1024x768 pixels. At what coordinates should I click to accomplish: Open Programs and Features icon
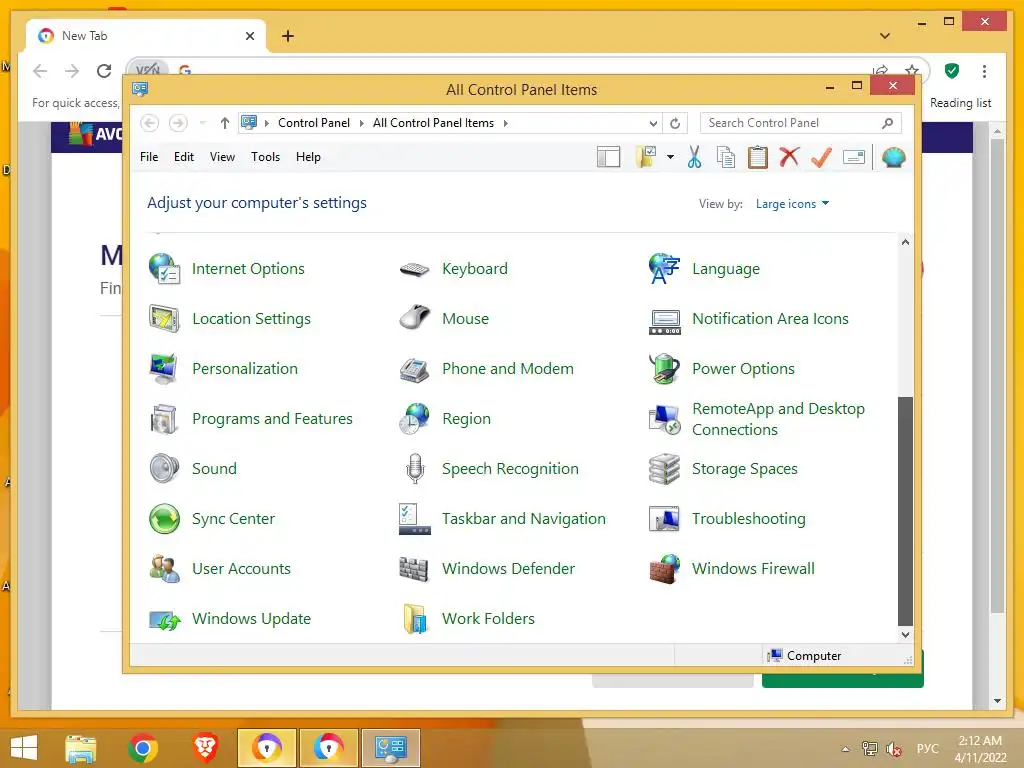coord(164,419)
